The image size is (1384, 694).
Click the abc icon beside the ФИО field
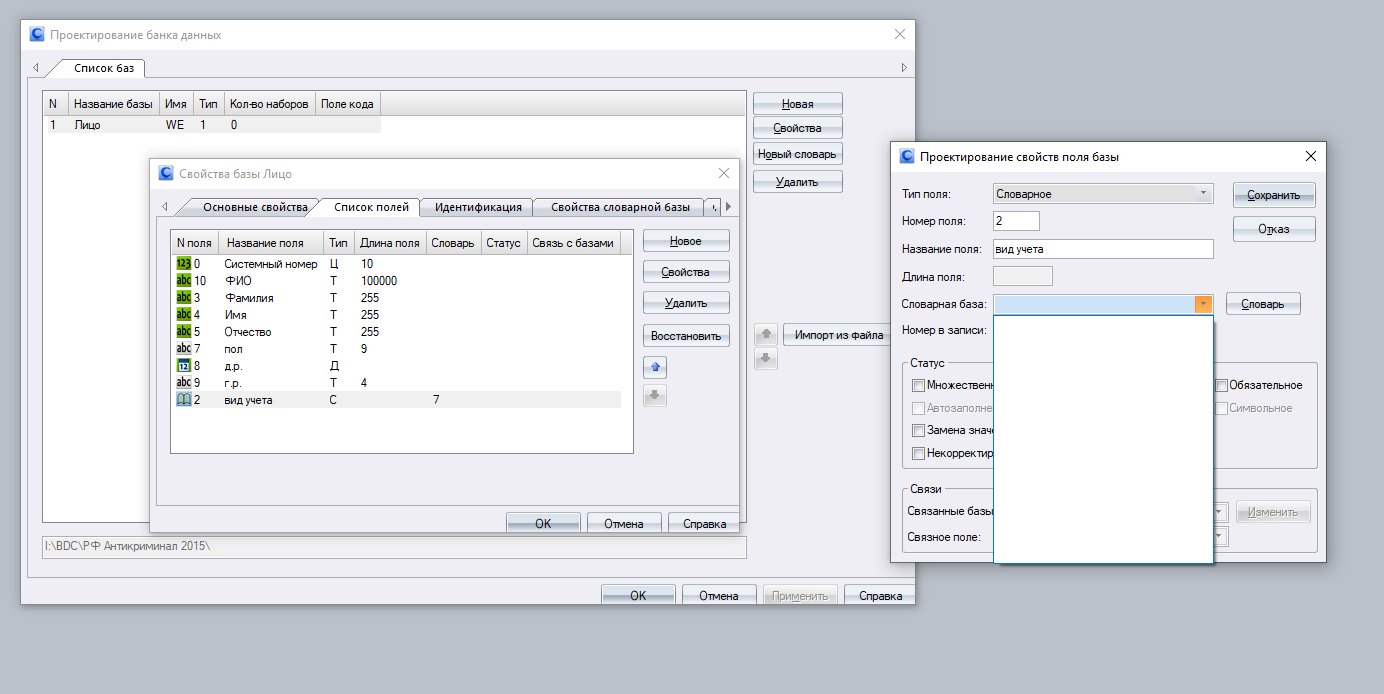(x=184, y=280)
